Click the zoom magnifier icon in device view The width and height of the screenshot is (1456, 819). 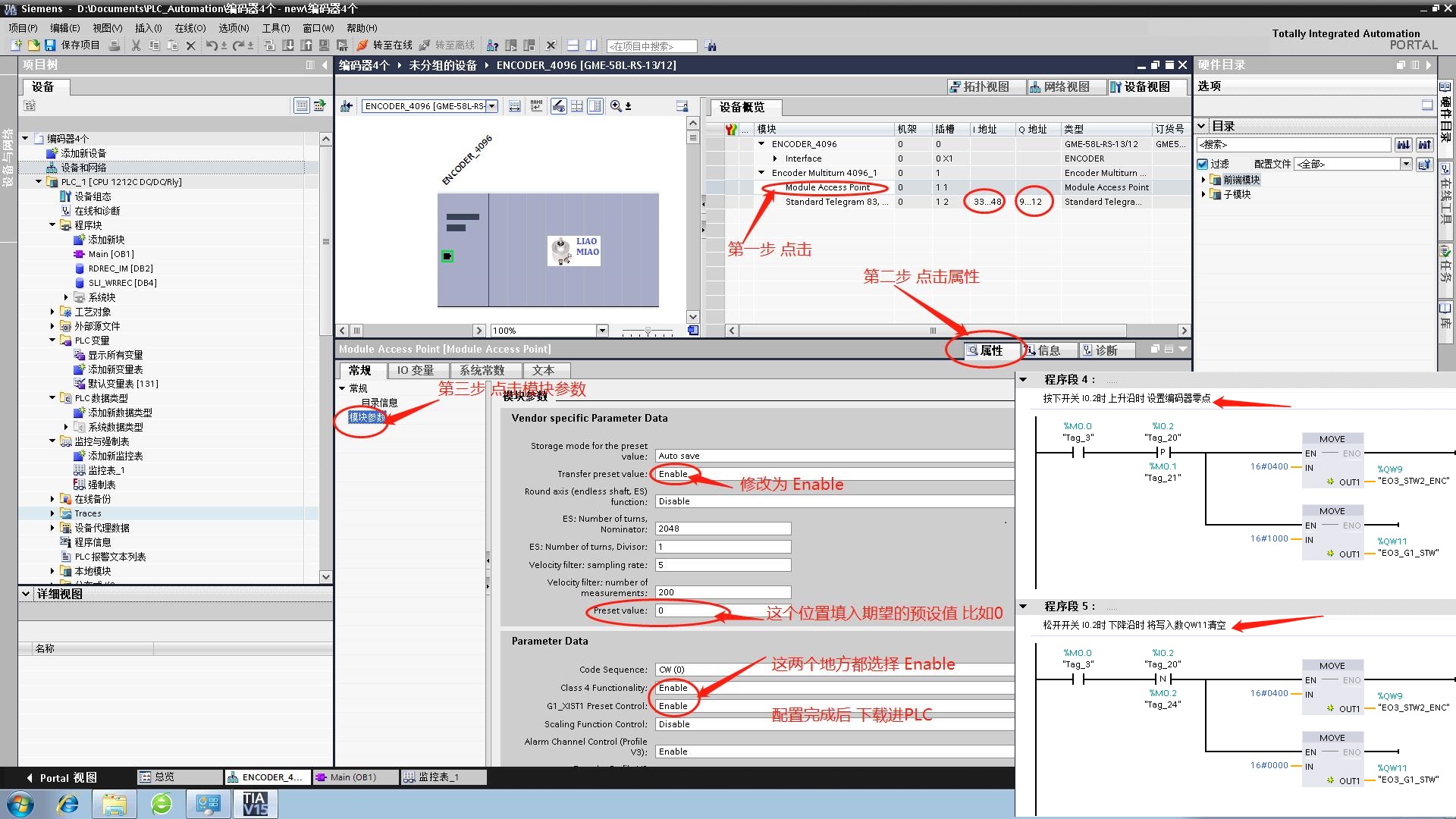[616, 106]
